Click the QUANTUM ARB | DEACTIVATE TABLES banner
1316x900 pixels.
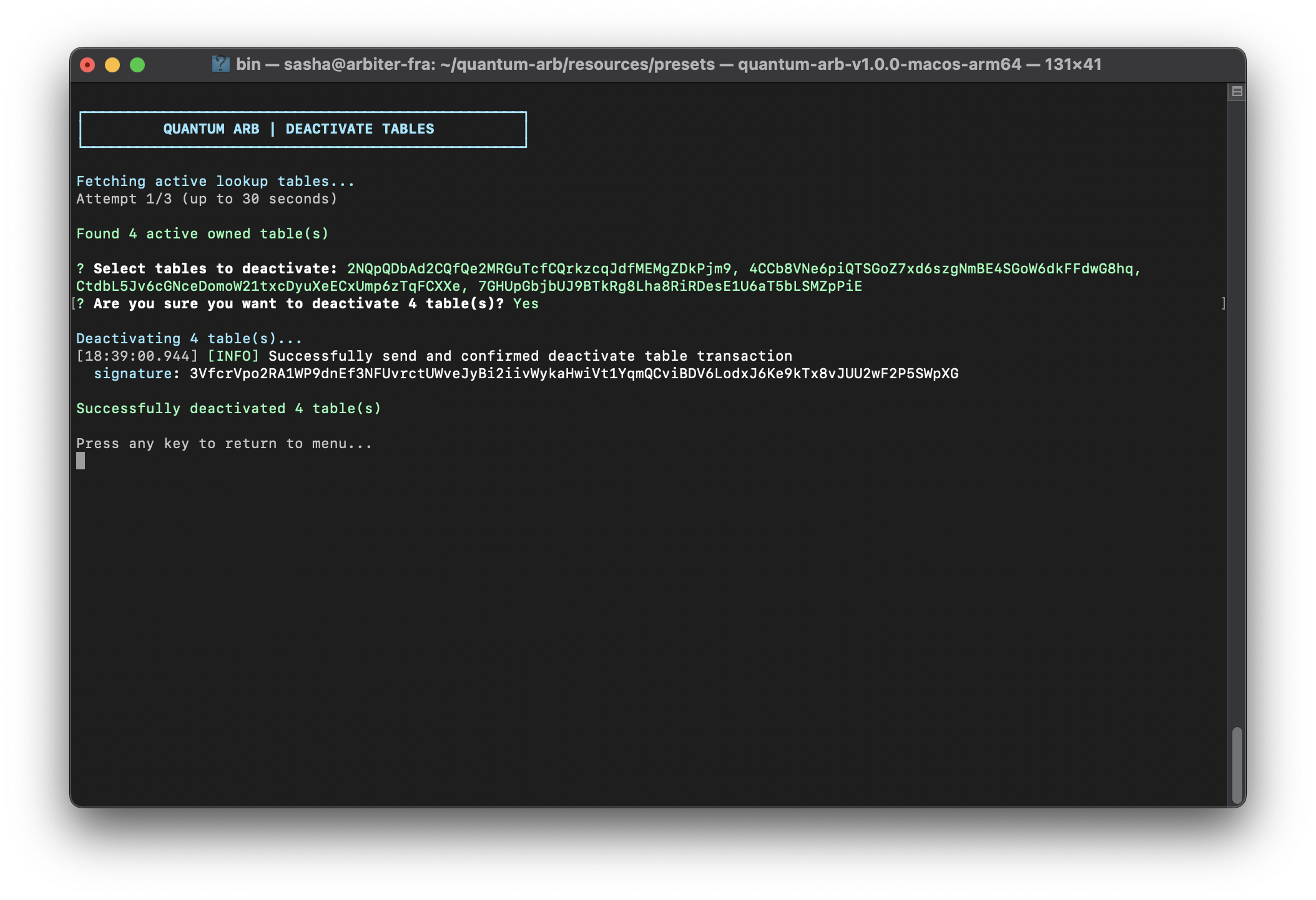point(303,129)
